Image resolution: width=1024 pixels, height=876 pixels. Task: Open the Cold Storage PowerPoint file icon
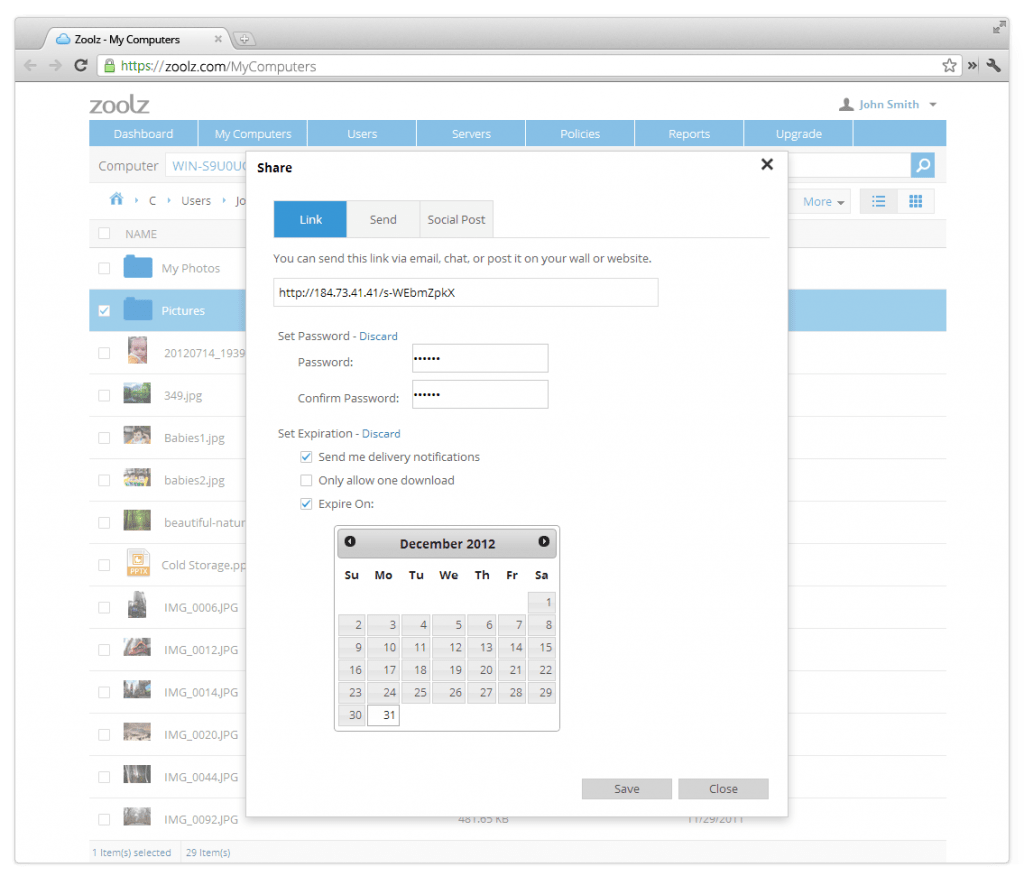pyautogui.click(x=137, y=563)
